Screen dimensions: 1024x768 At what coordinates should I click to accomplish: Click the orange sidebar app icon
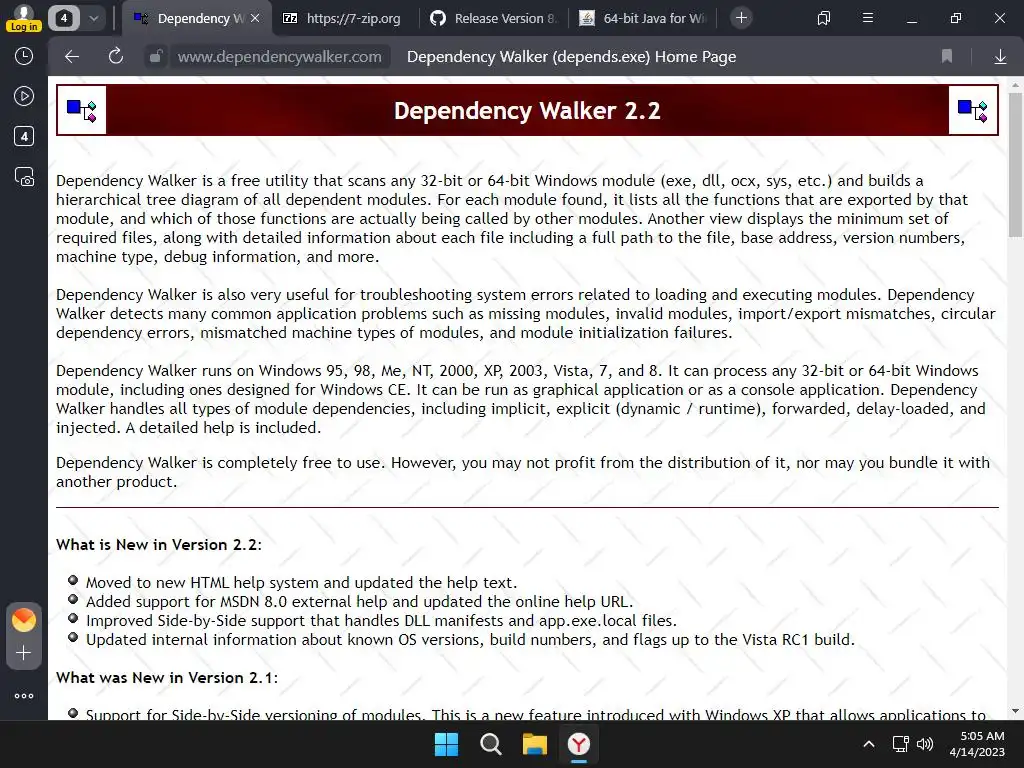point(24,620)
